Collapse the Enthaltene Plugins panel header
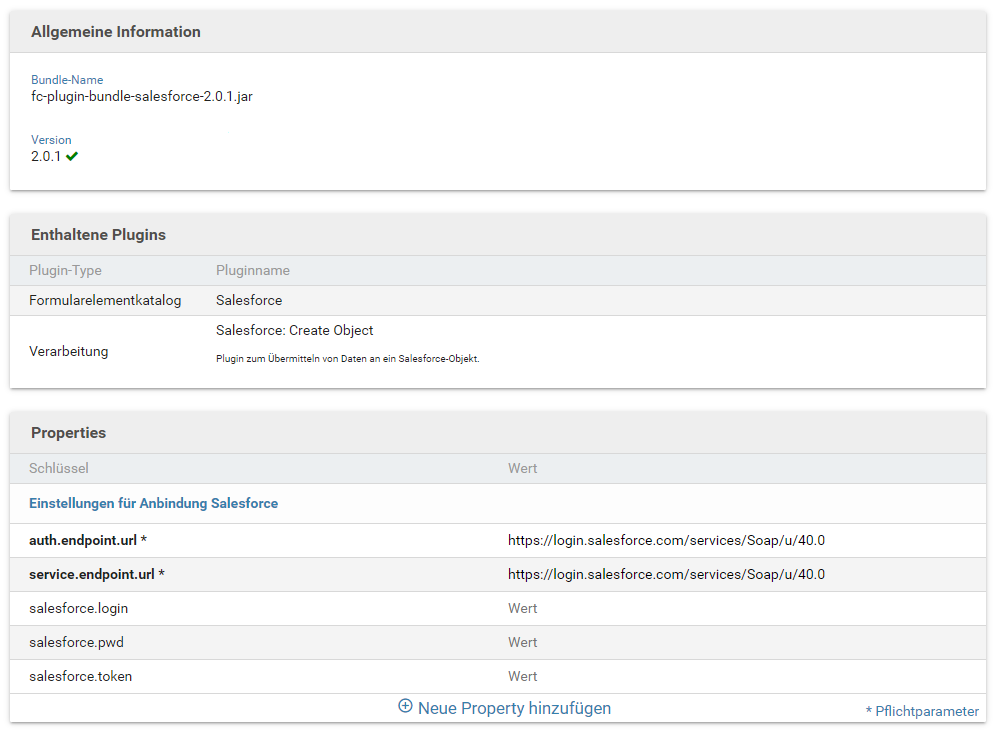1000x730 pixels. coord(98,235)
